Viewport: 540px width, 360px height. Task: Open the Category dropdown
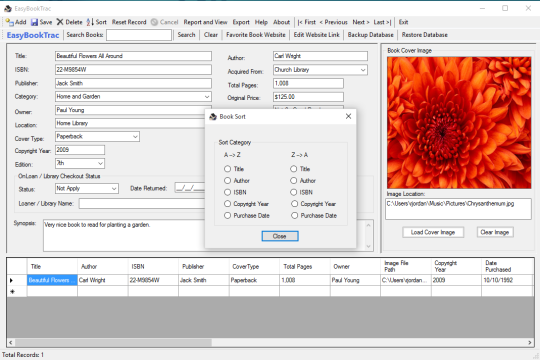tap(207, 97)
